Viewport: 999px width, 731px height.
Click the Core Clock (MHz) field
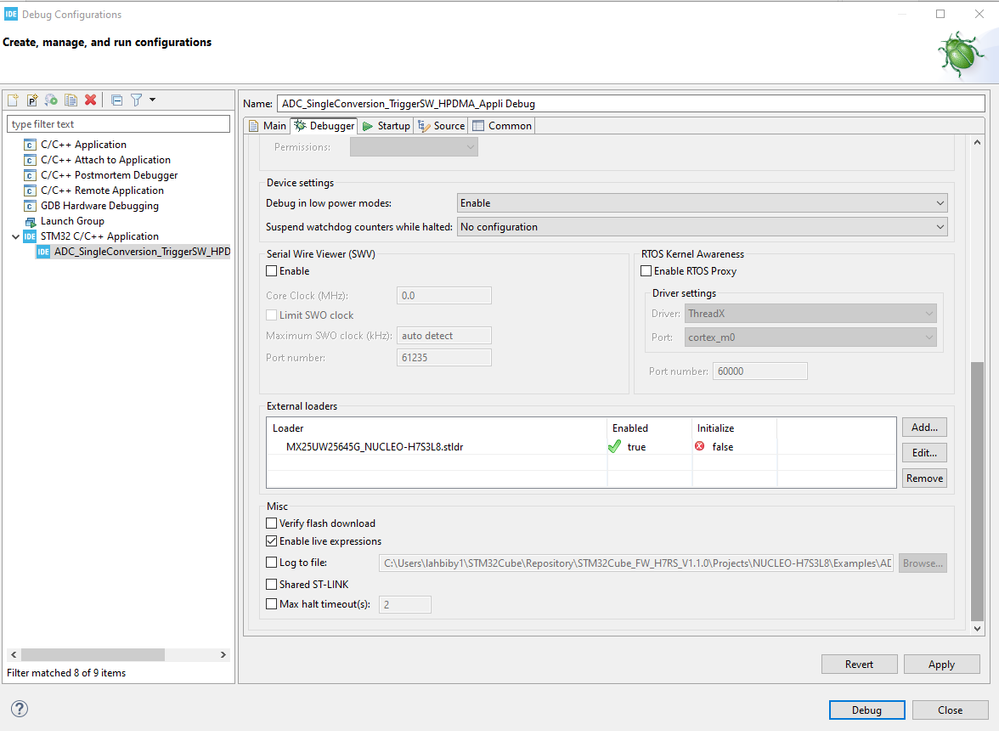coord(444,296)
